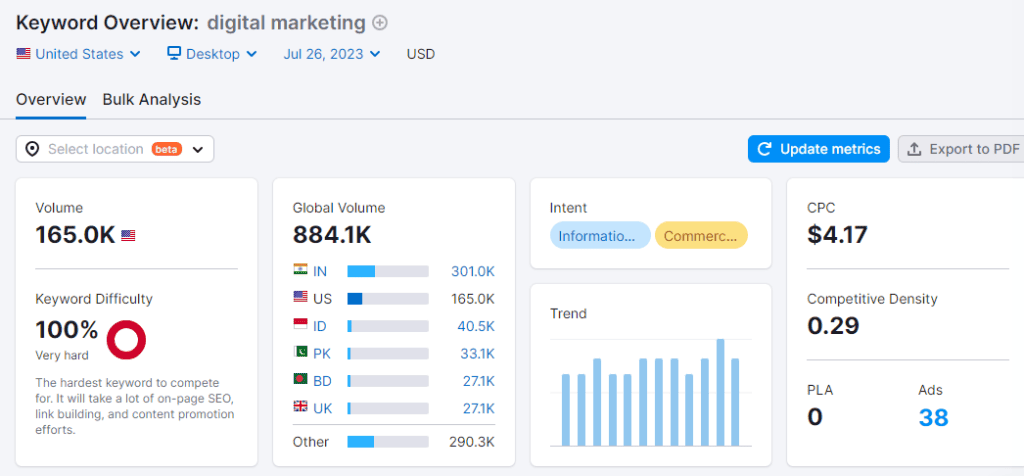Click the BD country code link
The image size is (1024, 476).
click(x=322, y=381)
